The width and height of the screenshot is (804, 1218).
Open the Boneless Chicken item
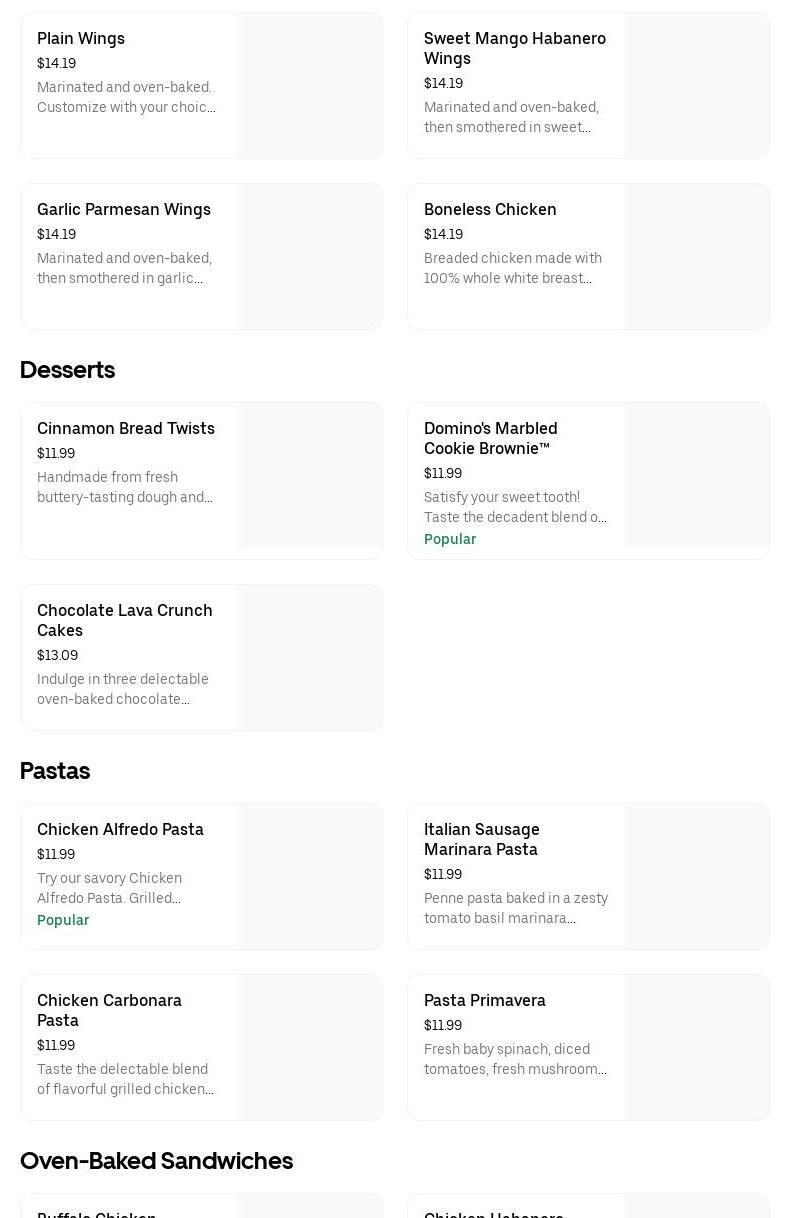(x=490, y=210)
